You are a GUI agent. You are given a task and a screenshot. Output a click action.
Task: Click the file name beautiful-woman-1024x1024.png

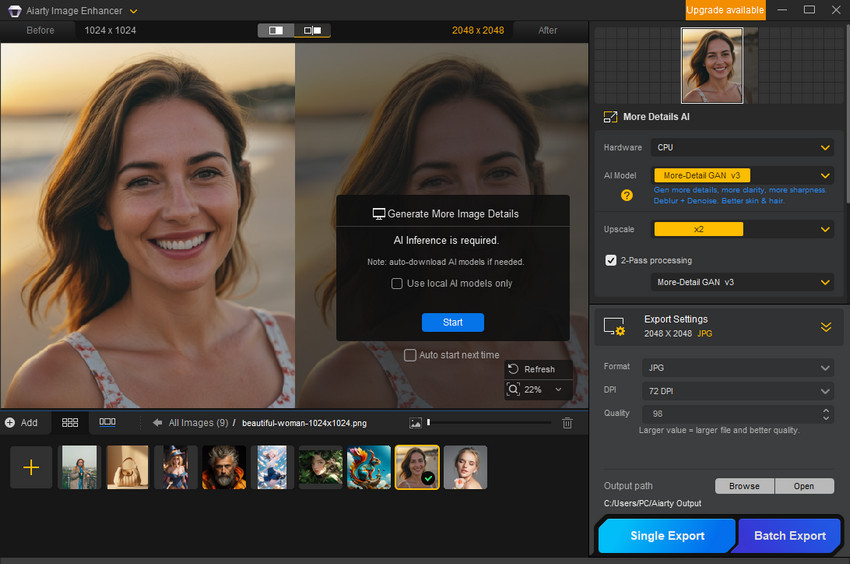coord(304,423)
